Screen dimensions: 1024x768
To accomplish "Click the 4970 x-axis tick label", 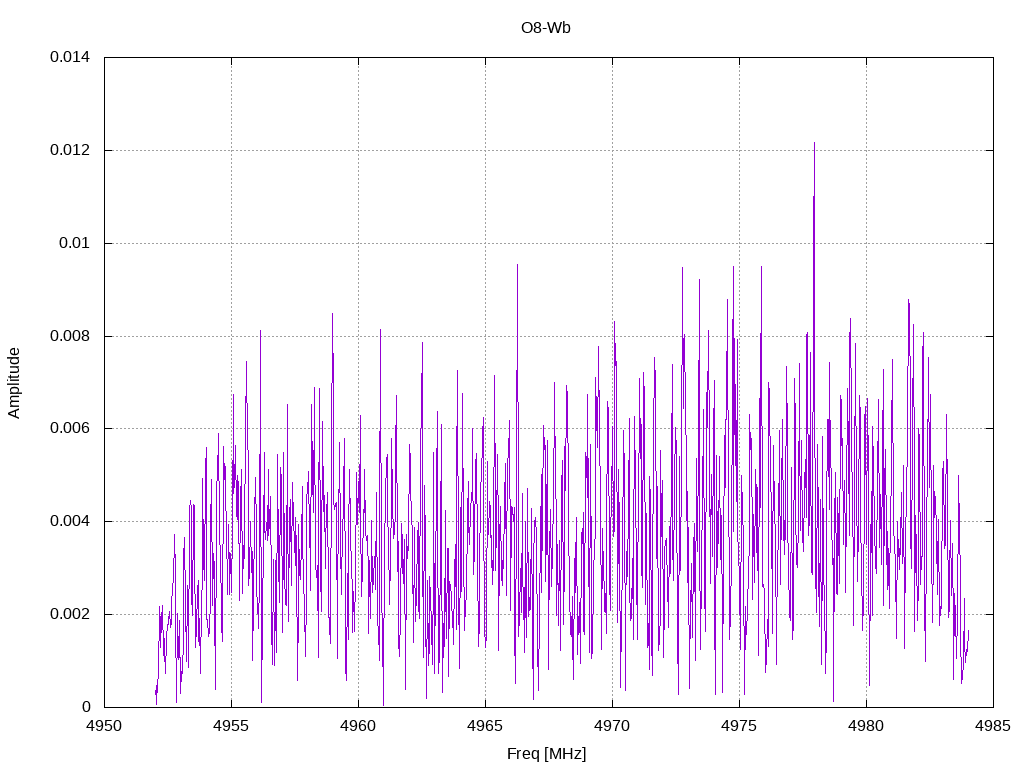I will click(x=612, y=726).
